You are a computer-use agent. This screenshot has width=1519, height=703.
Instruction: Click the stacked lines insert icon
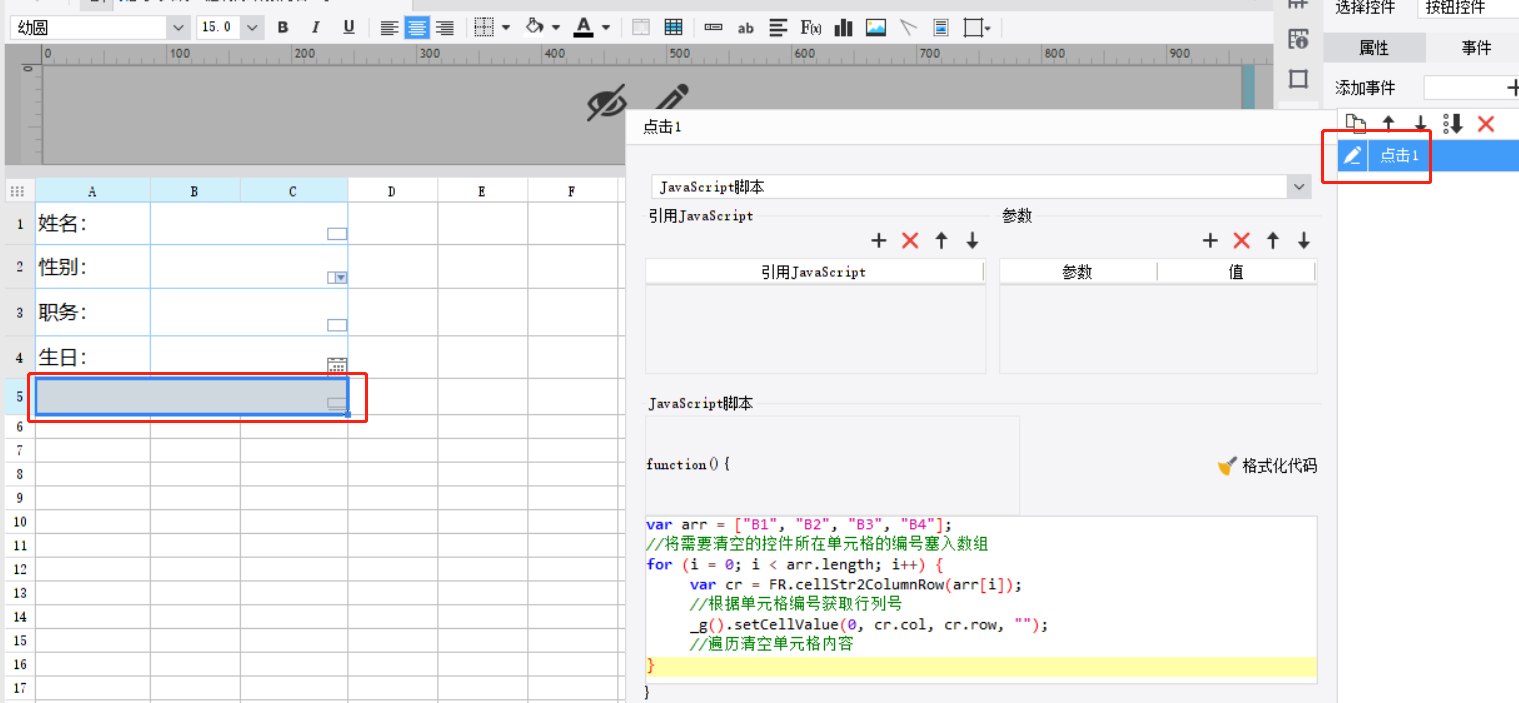pos(778,28)
